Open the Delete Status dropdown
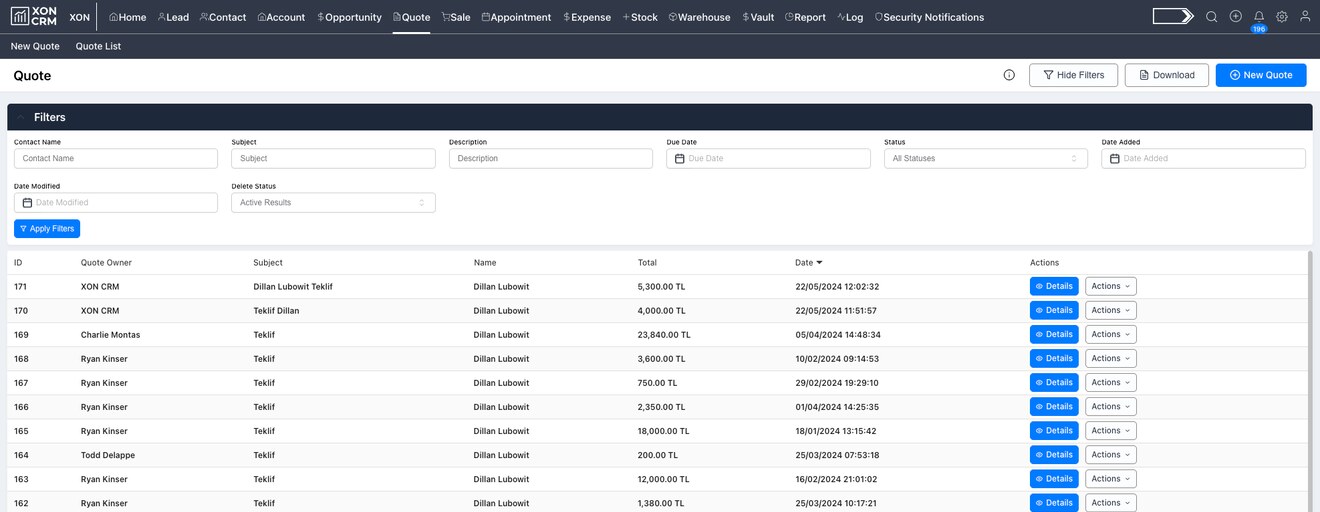 pos(333,203)
